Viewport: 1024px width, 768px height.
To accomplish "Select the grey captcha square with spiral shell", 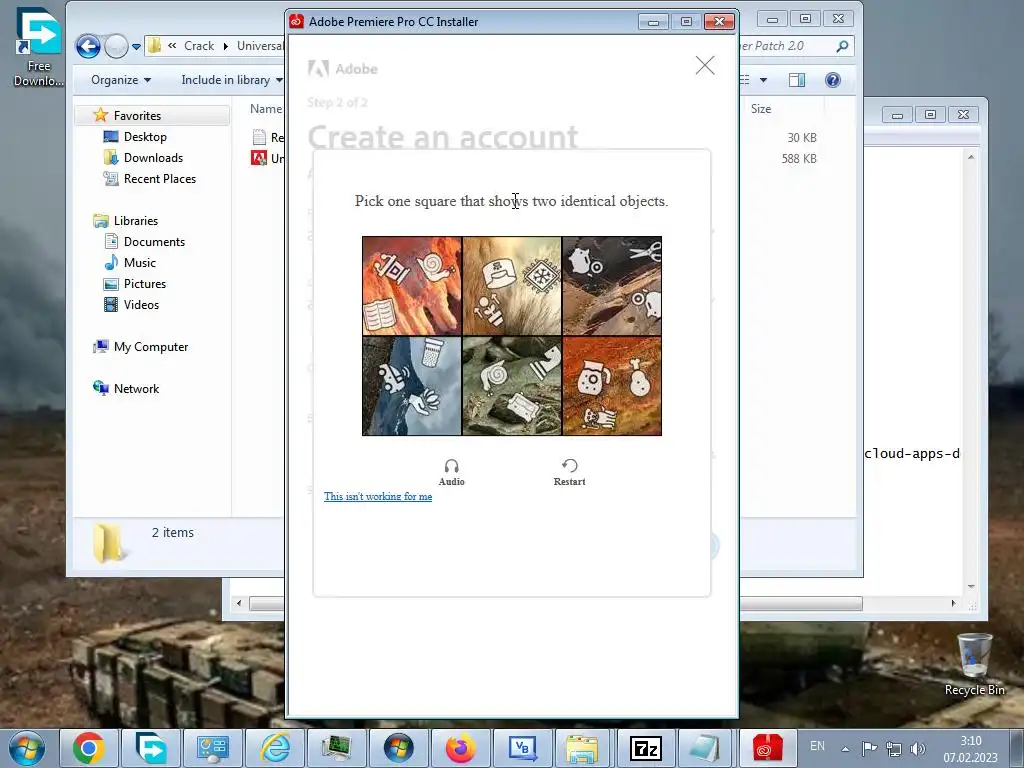I will 512,386.
